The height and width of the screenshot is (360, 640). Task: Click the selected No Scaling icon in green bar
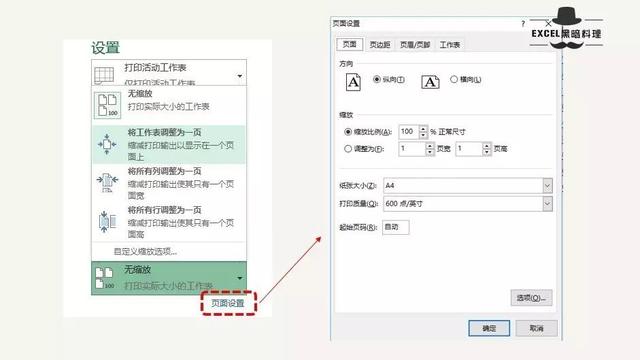pyautogui.click(x=104, y=278)
